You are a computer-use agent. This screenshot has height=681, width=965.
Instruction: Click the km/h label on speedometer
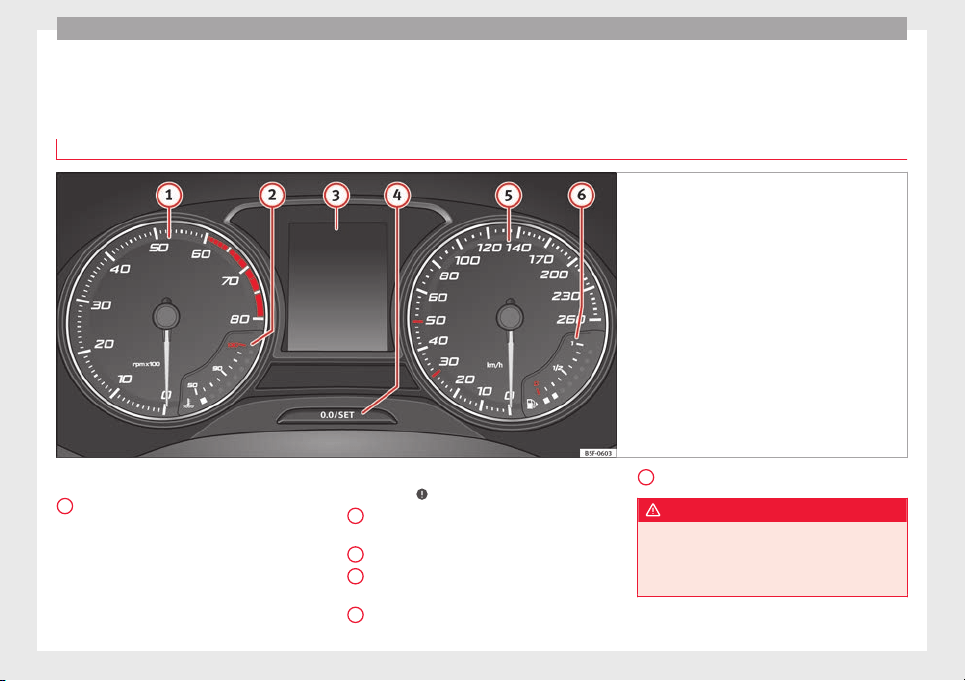click(495, 365)
